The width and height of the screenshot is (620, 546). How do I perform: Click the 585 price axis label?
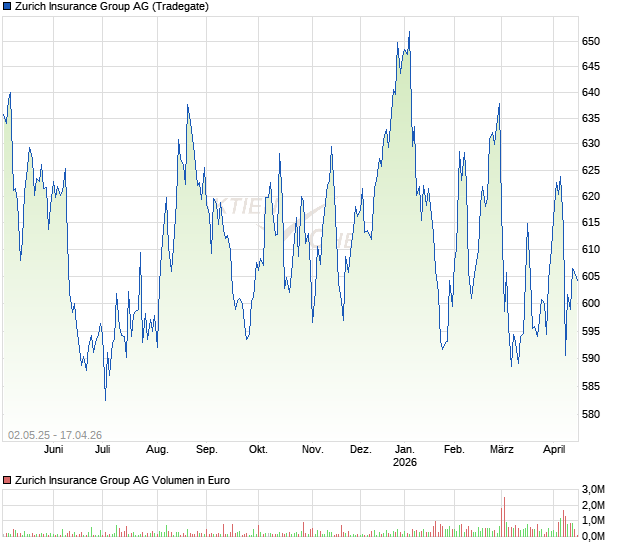591,386
